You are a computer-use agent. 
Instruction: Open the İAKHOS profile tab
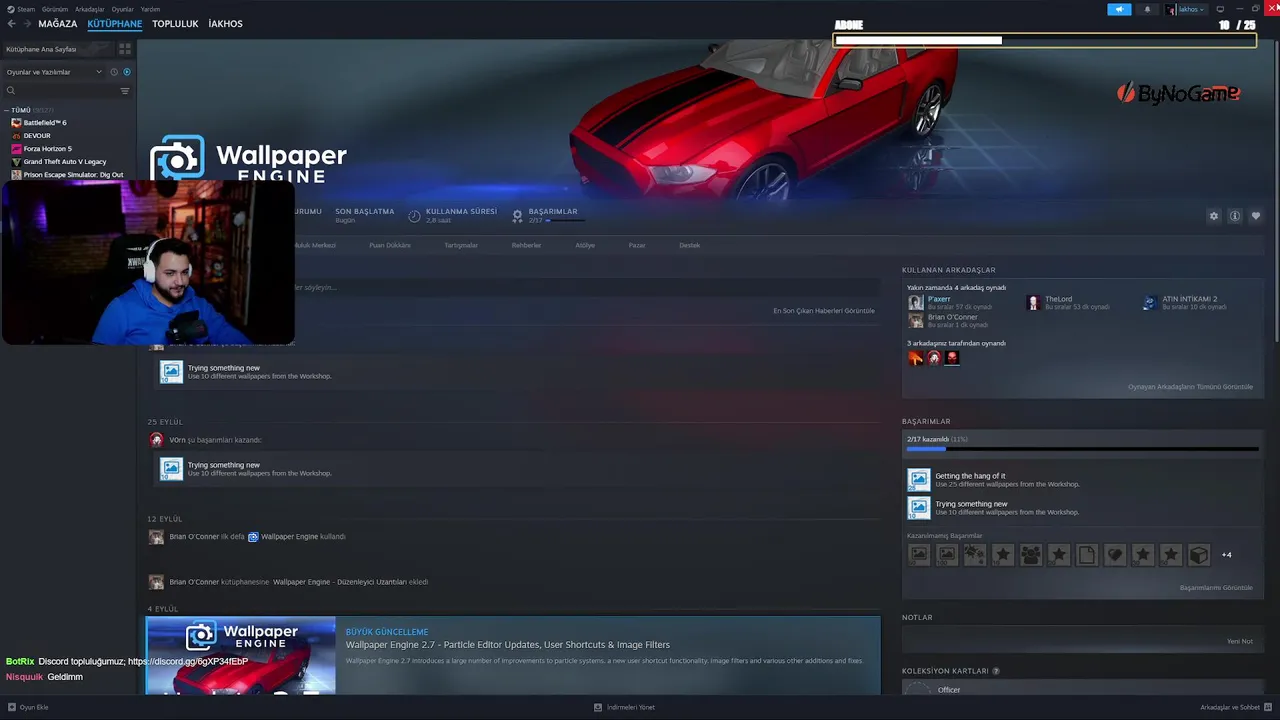(226, 23)
